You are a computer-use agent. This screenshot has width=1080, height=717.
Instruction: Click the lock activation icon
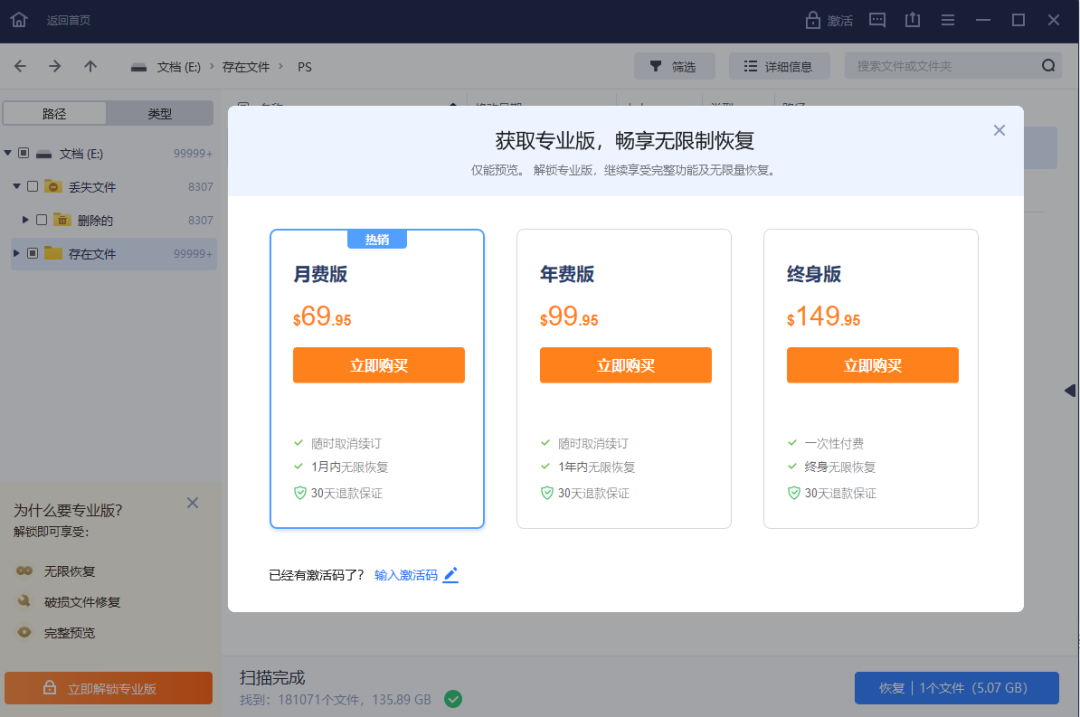813,20
